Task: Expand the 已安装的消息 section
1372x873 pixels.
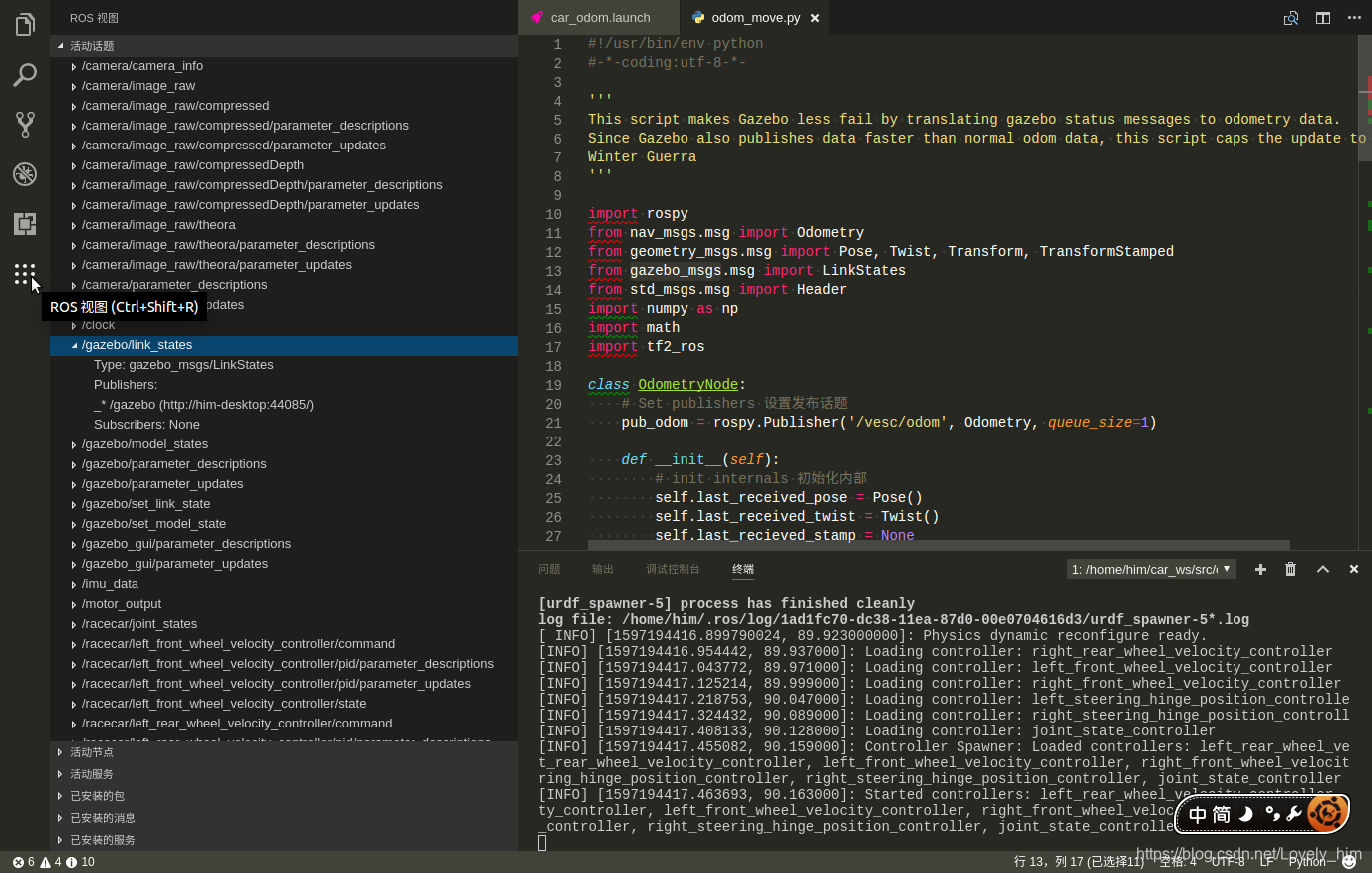Action: pos(284,818)
